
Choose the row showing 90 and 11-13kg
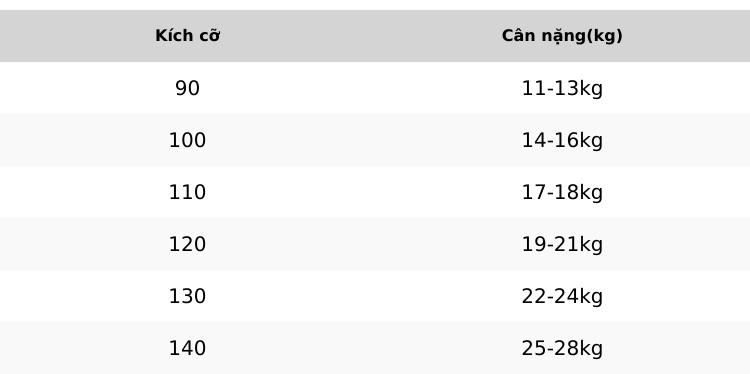[x=375, y=88]
